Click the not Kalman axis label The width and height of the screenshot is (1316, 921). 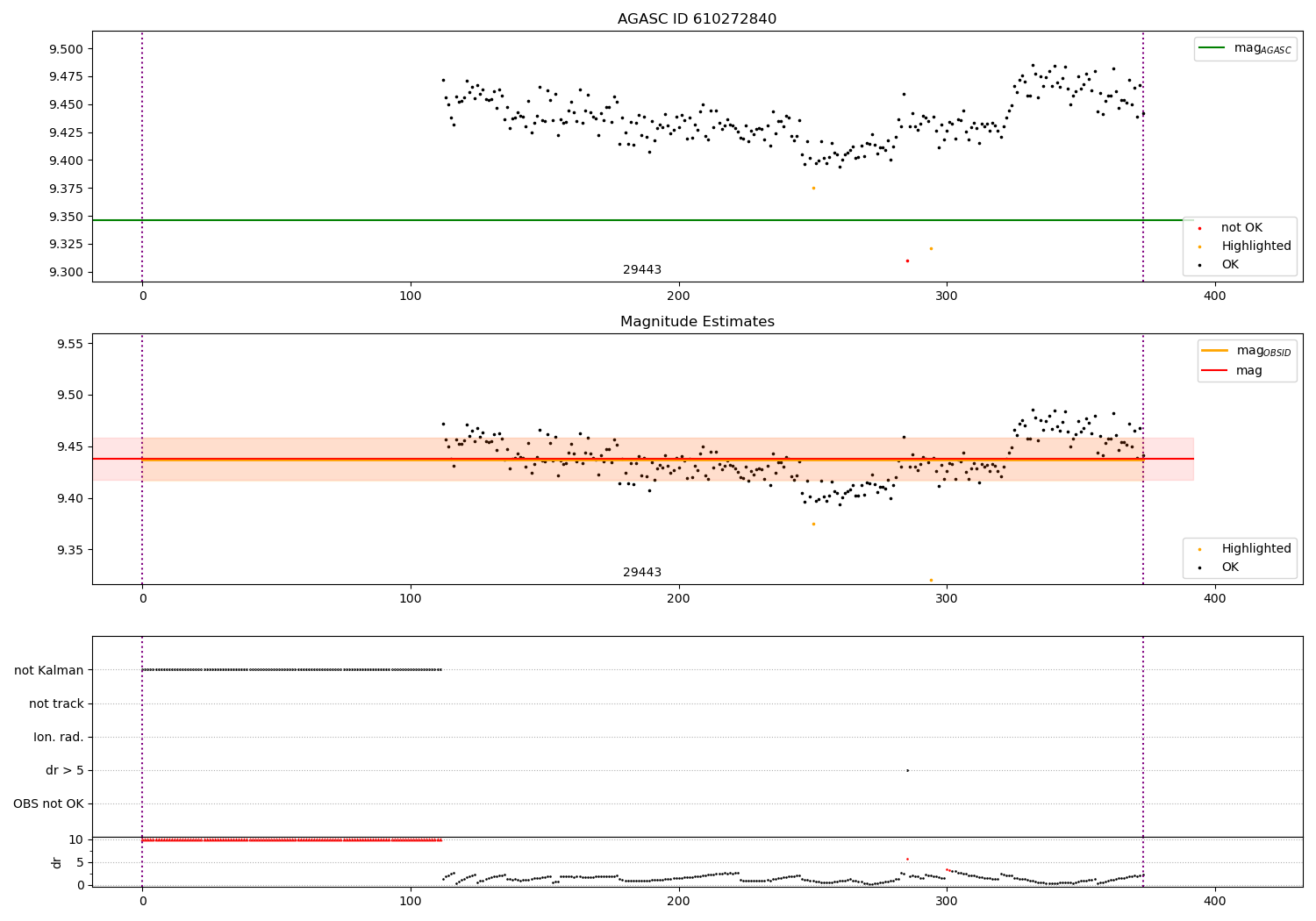(x=49, y=670)
